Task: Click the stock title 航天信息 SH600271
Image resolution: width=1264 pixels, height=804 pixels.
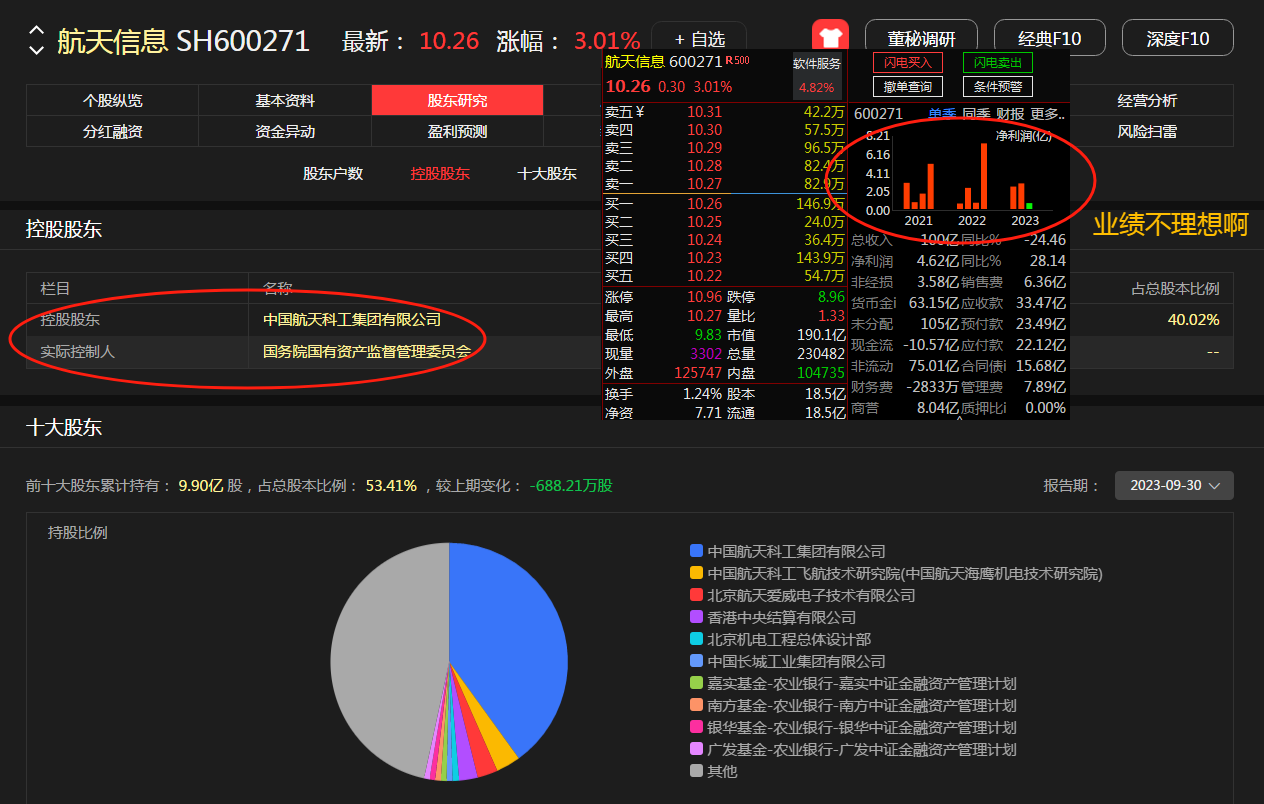Action: [x=183, y=41]
